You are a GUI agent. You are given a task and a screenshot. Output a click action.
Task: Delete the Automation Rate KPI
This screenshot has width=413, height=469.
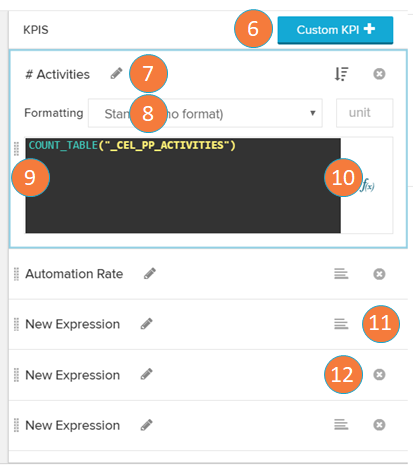click(x=379, y=274)
